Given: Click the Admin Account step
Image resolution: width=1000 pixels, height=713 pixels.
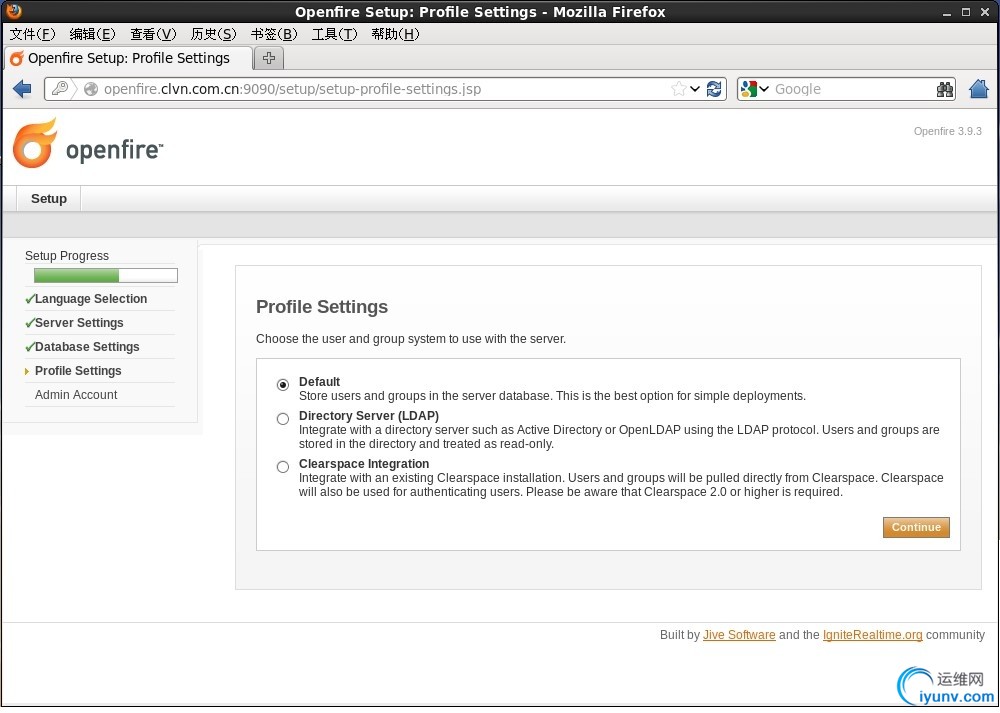Looking at the screenshot, I should [x=76, y=395].
